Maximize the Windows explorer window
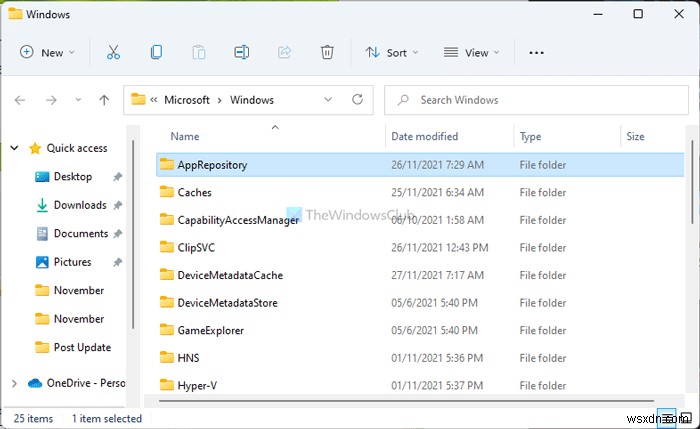700x429 pixels. (x=638, y=14)
